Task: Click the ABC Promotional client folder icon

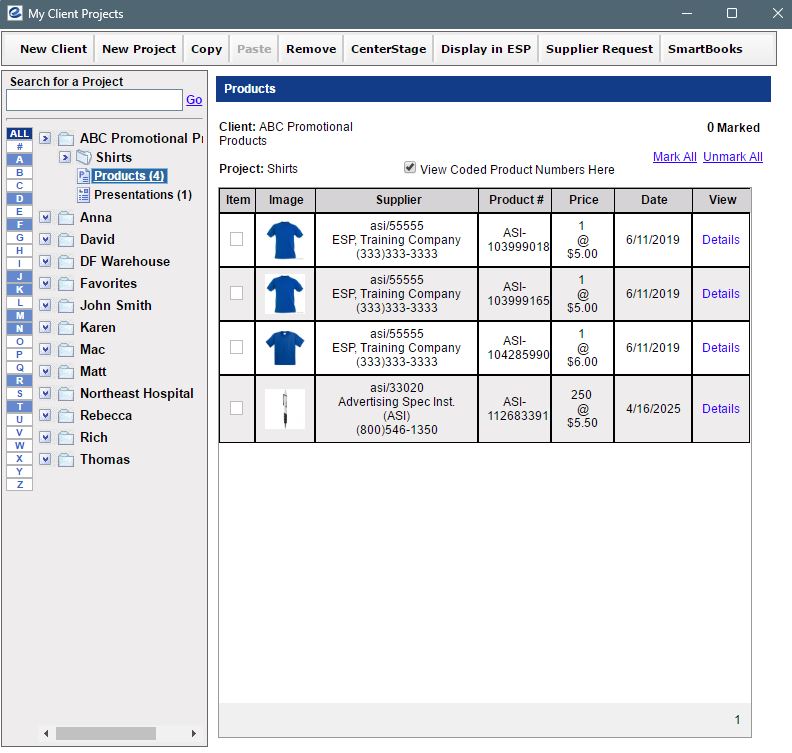Action: click(x=66, y=139)
